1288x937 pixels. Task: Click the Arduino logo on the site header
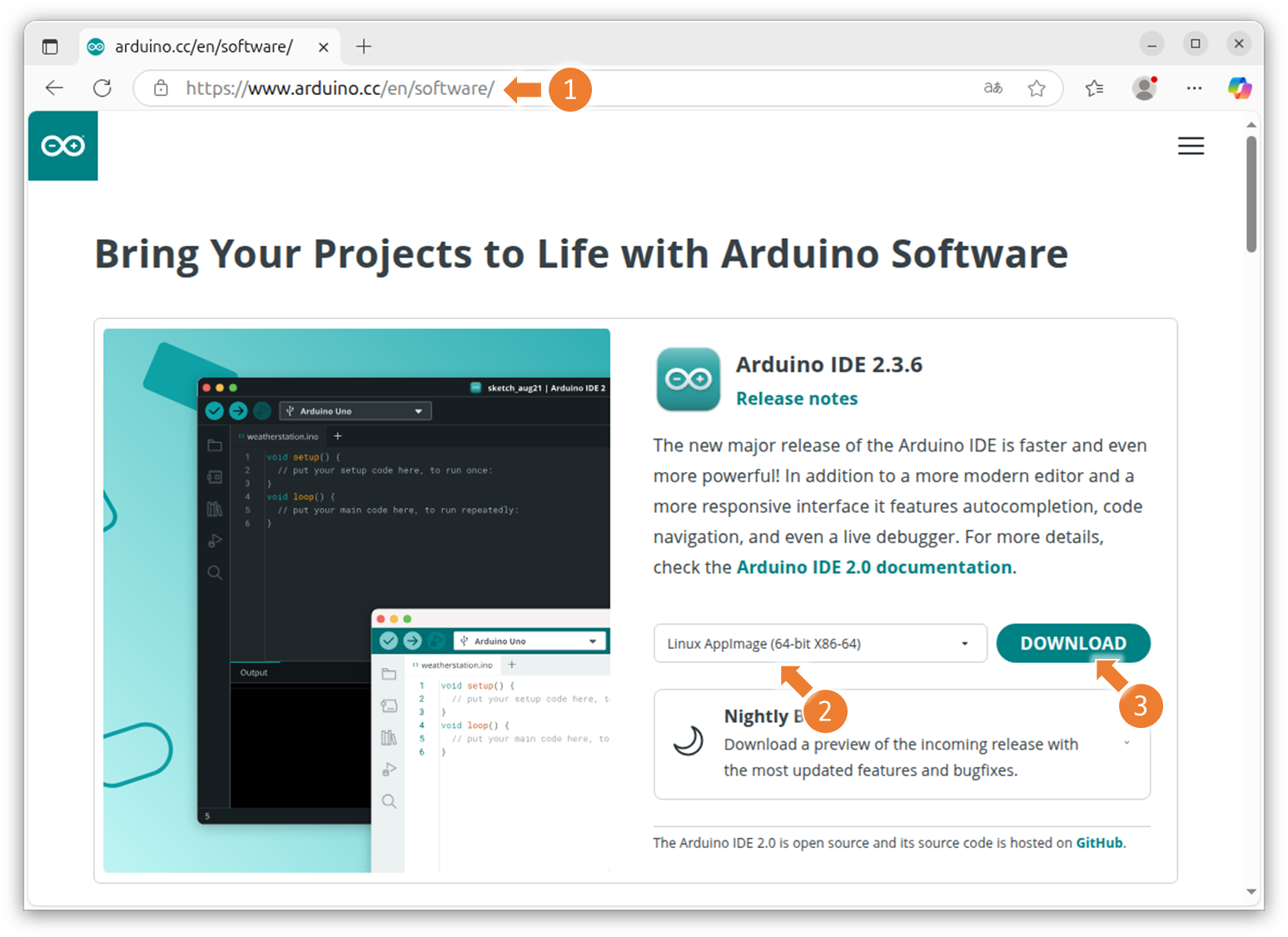[63, 146]
